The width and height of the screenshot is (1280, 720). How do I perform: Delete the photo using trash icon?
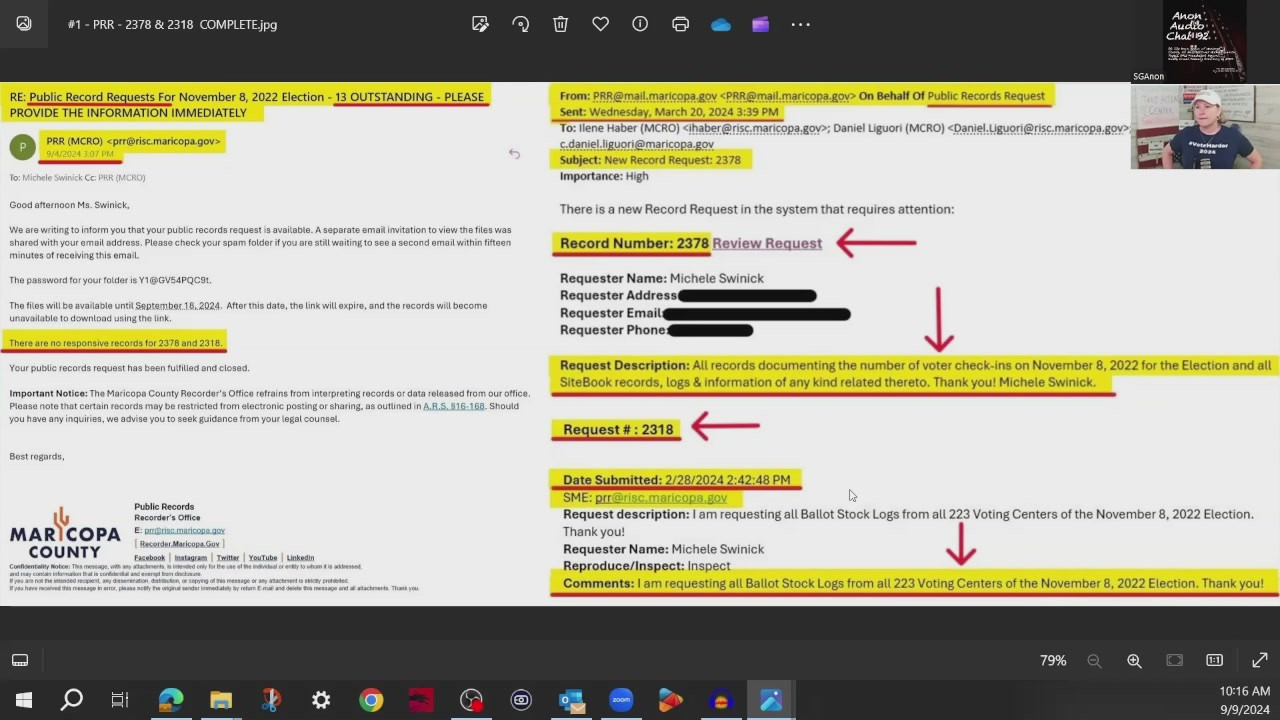(x=560, y=24)
